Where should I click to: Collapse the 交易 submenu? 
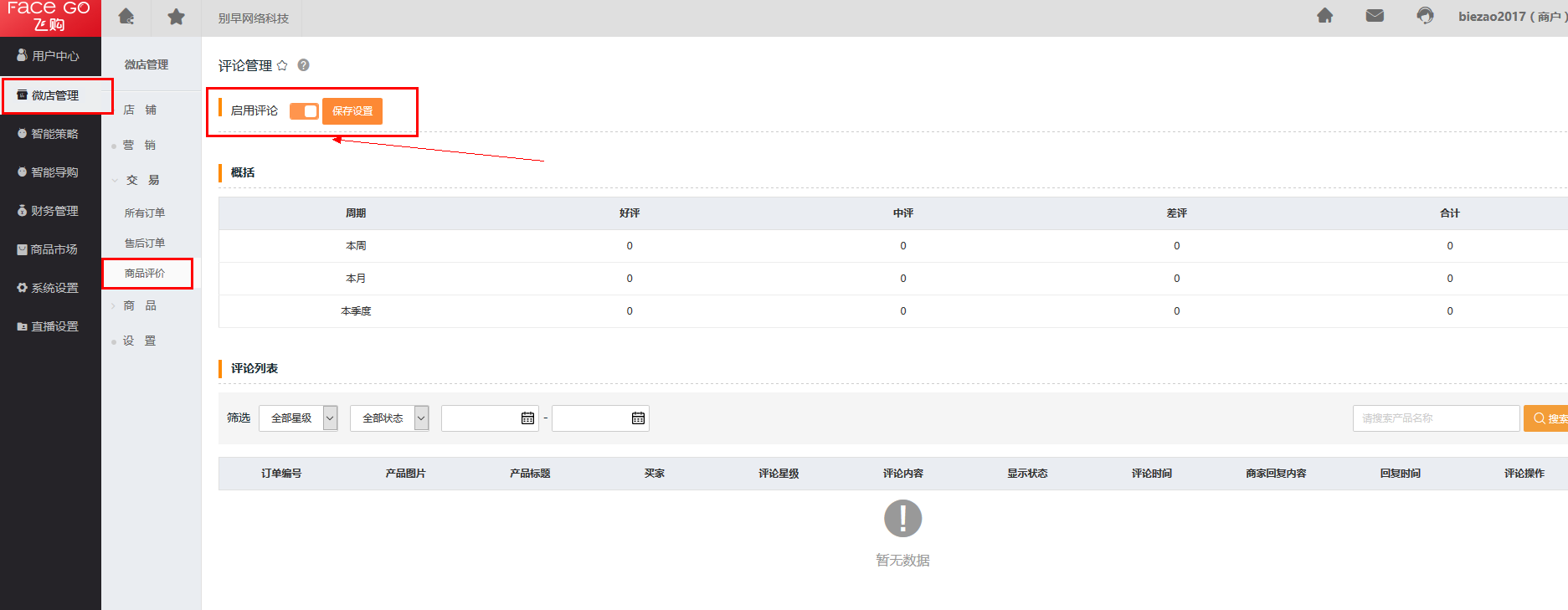tap(141, 181)
